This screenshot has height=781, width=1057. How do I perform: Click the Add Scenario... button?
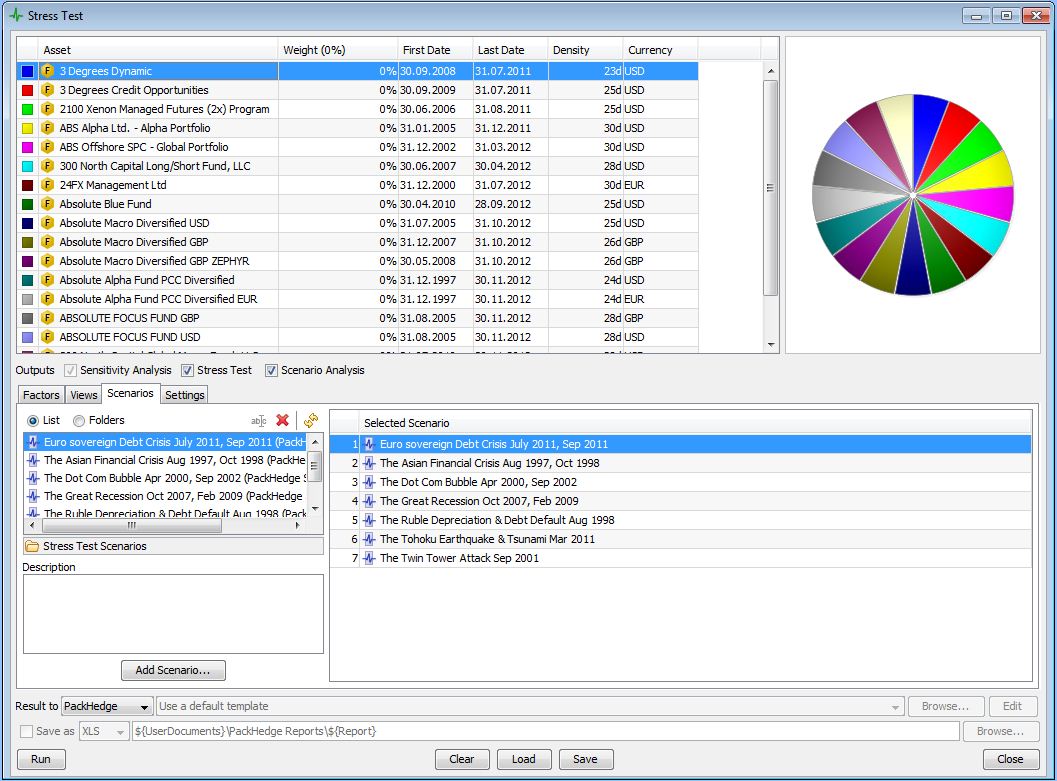coord(173,670)
